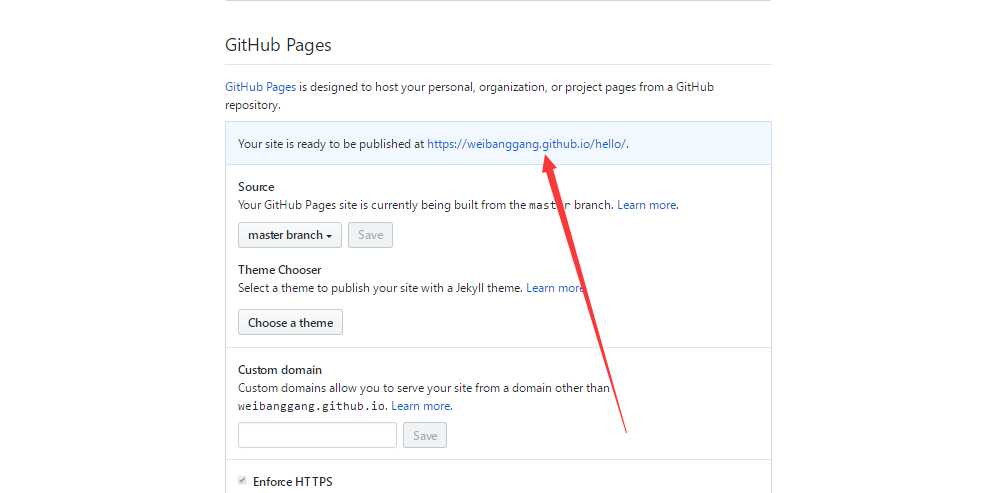This screenshot has width=987, height=493.
Task: Focus the custom domain input field
Action: [x=317, y=435]
